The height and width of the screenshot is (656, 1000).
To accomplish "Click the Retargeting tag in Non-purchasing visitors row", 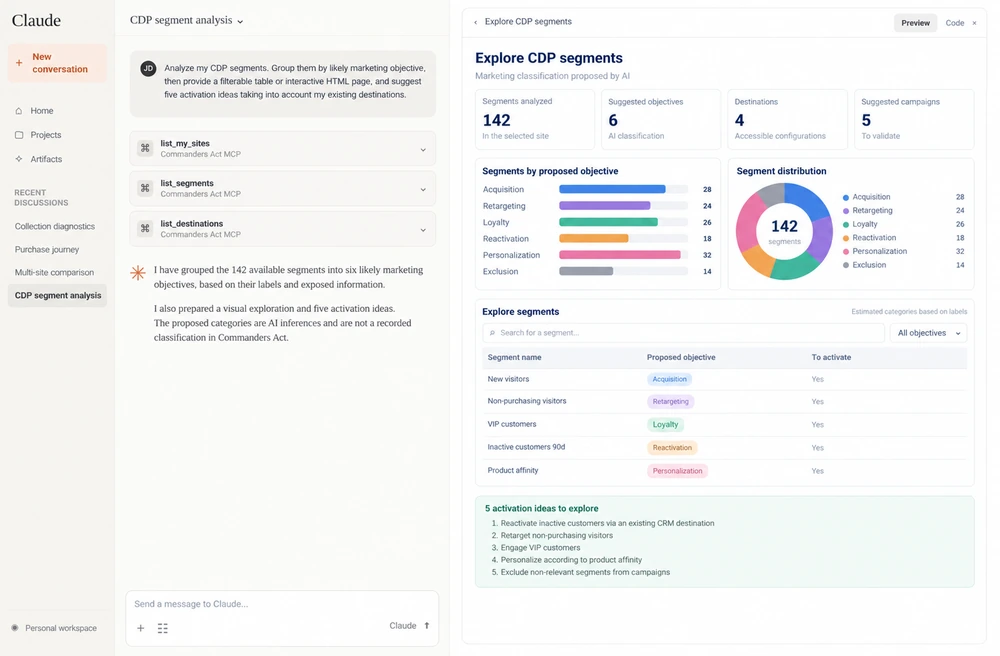I will (670, 402).
